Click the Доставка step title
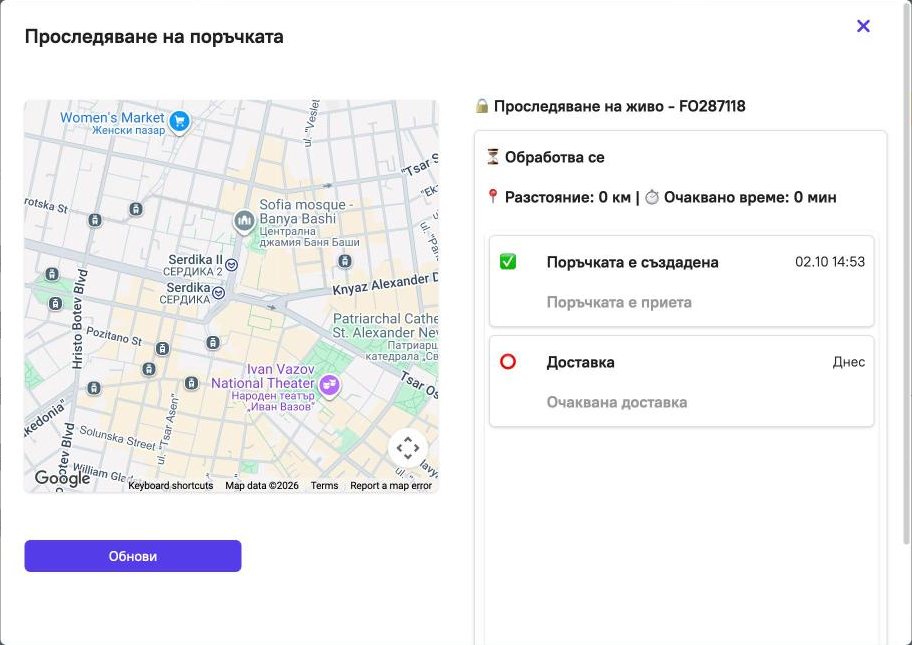The width and height of the screenshot is (912, 645). (580, 362)
